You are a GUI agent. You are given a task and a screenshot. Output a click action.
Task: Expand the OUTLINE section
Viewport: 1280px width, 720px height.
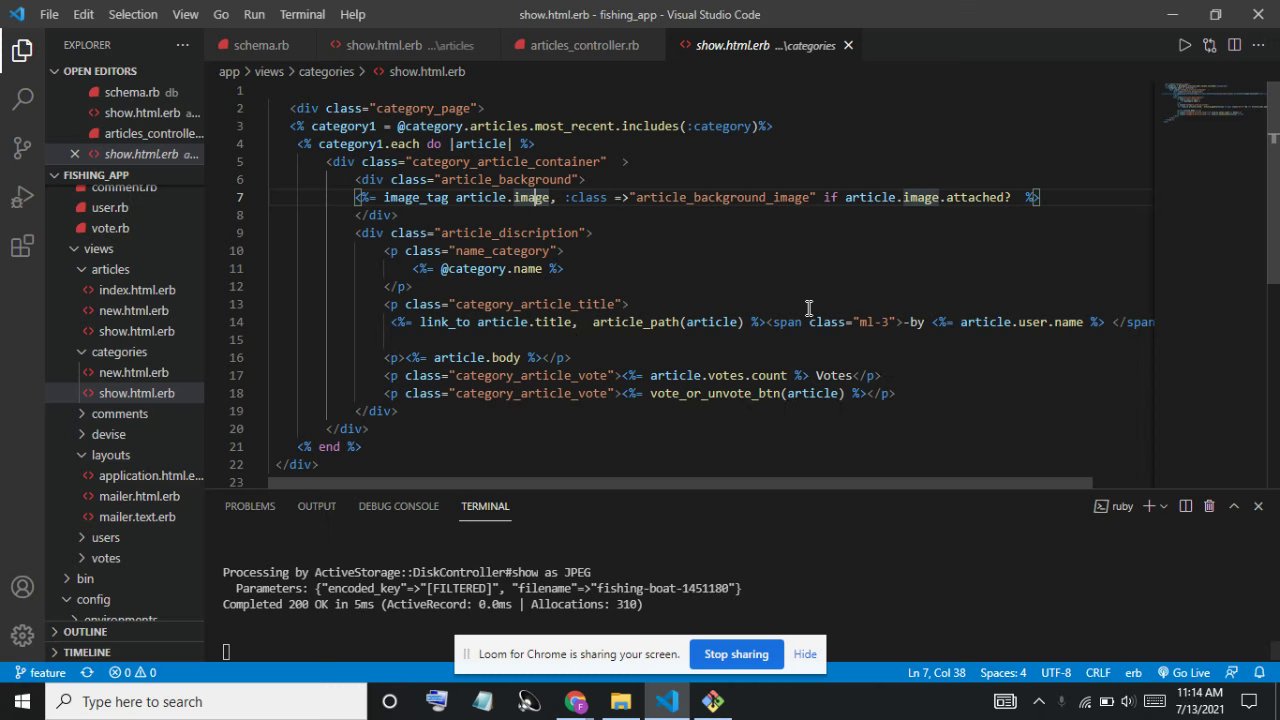coord(85,632)
